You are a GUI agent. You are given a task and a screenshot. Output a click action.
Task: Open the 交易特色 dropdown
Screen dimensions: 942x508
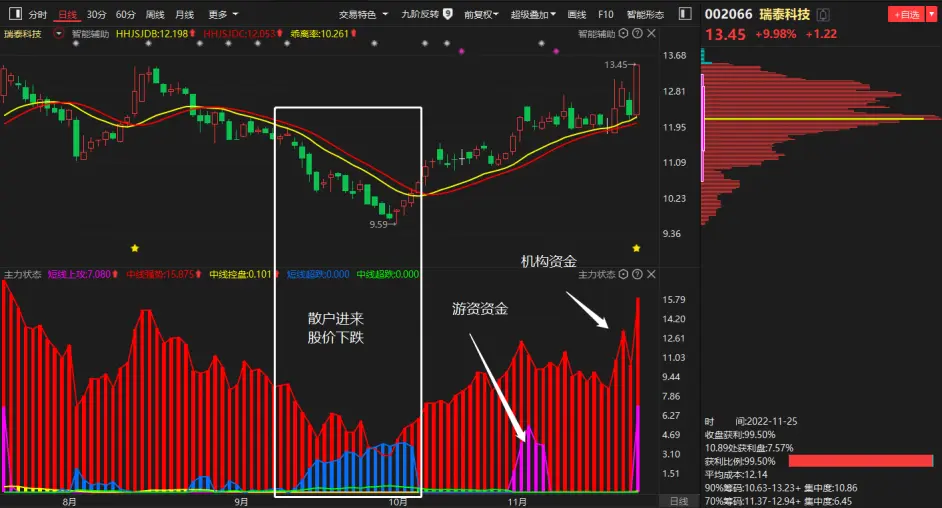363,14
